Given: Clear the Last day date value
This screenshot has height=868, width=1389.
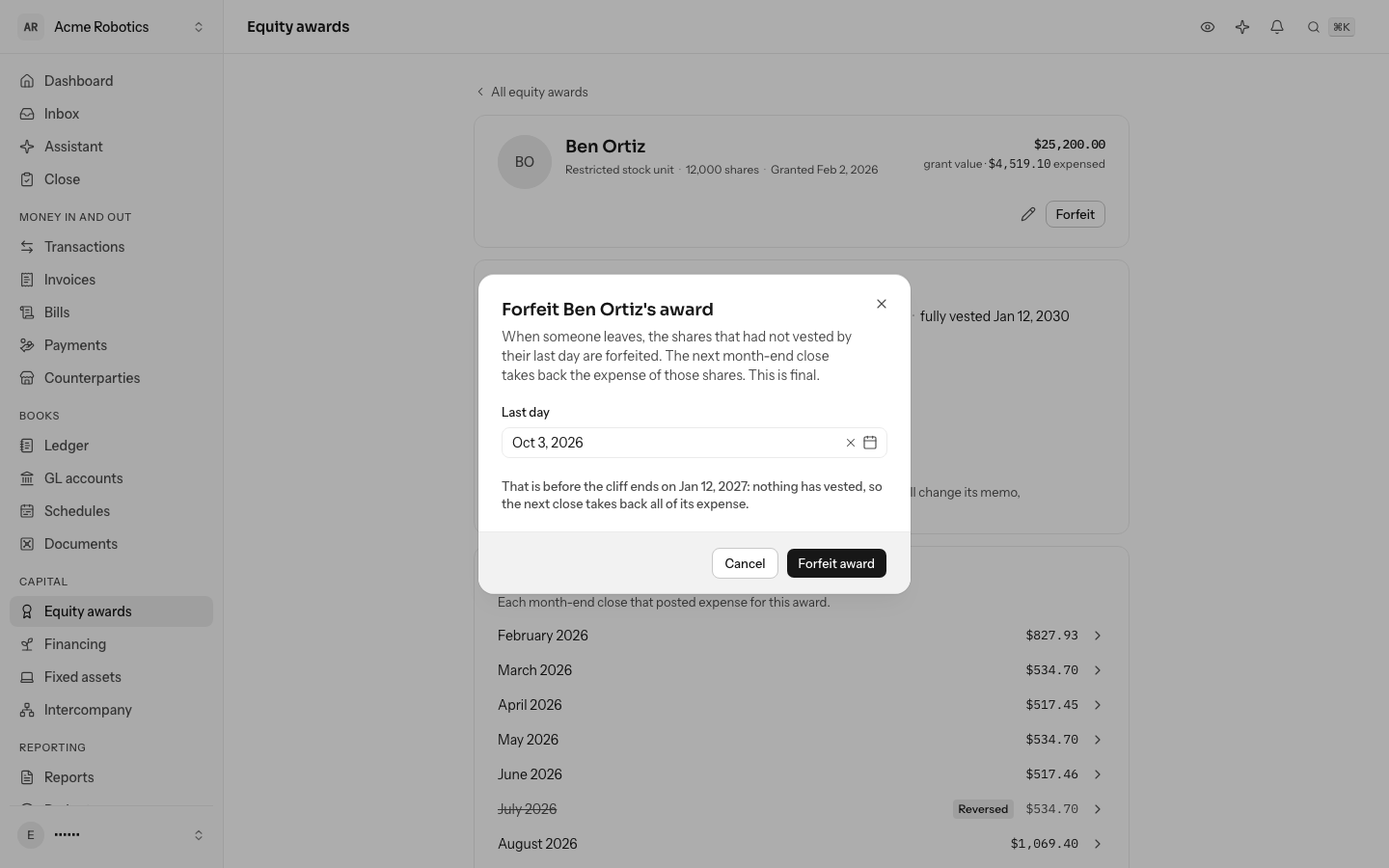Looking at the screenshot, I should (851, 443).
